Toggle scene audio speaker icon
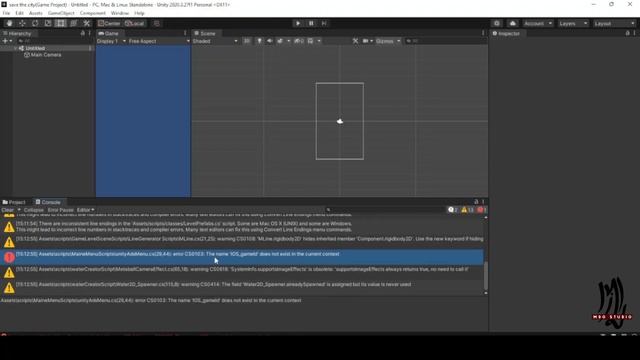This screenshot has height=360, width=640. (269, 41)
